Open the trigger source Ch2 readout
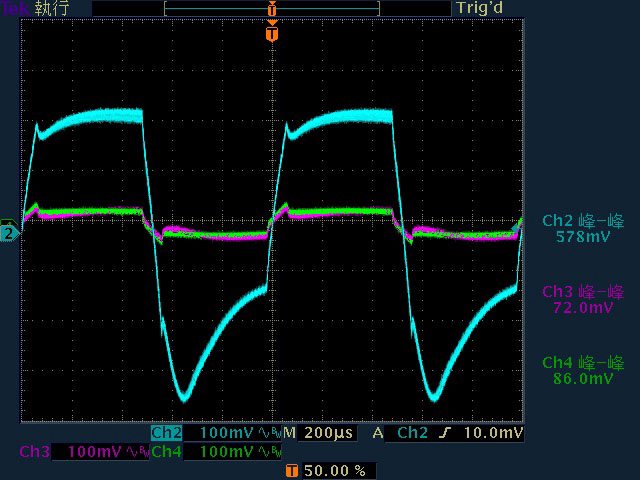This screenshot has height=480, width=640. pyautogui.click(x=413, y=433)
